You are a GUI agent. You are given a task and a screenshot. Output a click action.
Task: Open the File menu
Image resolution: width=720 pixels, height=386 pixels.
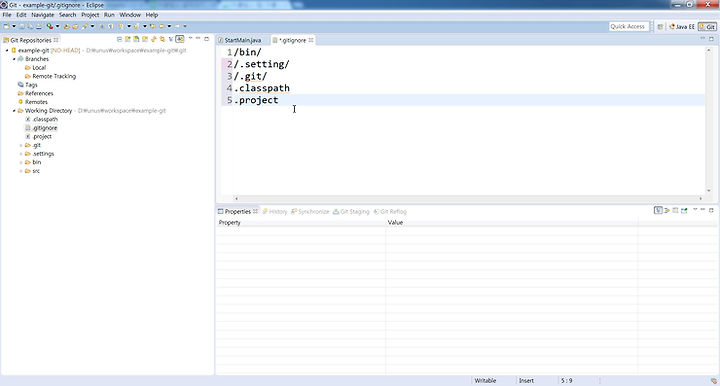[7, 15]
